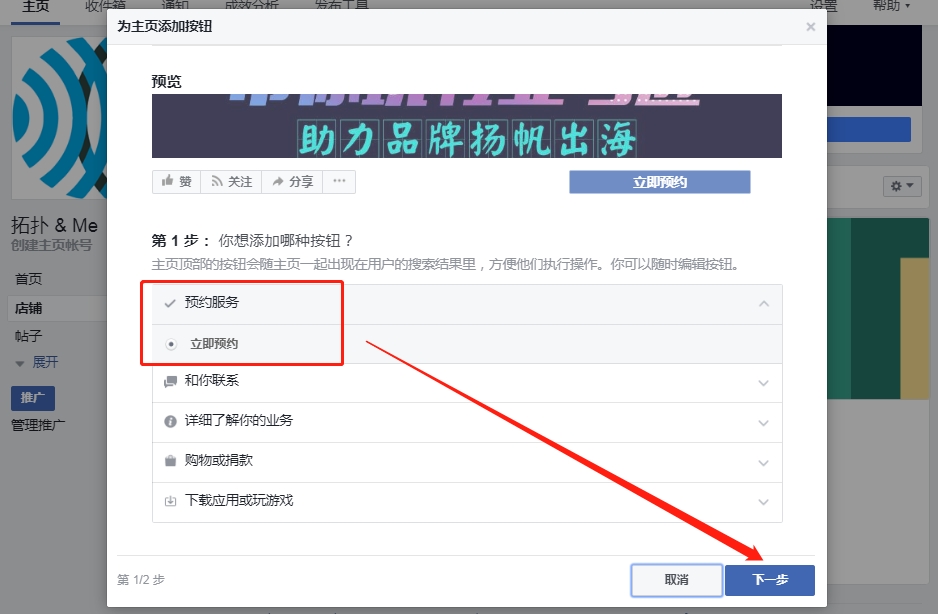
Task: Click the chat icon beside 和你联系
Action: tap(170, 381)
